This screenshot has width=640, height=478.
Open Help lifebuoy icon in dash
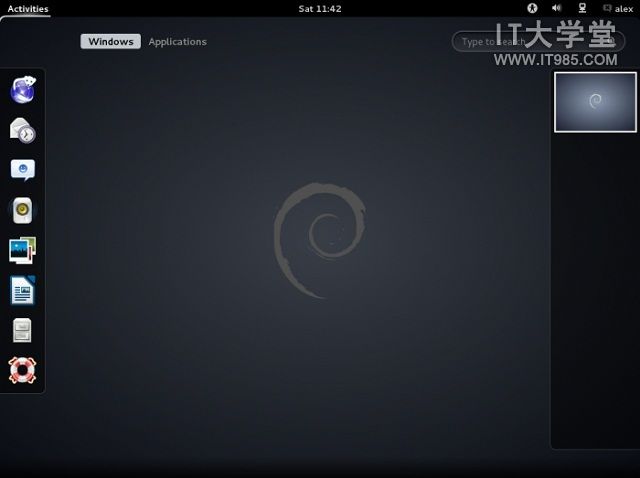click(22, 370)
